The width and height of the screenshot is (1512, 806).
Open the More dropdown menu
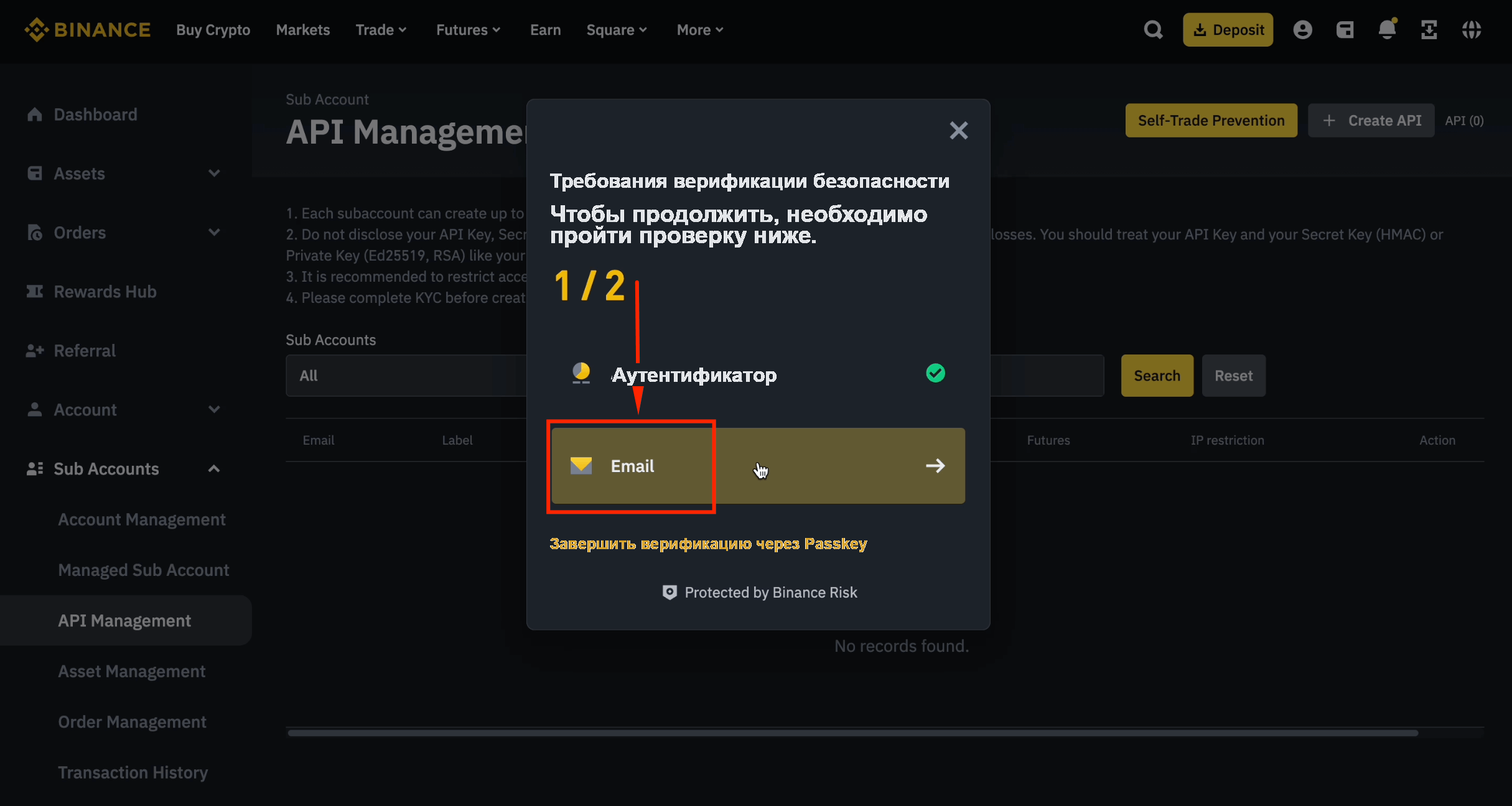pyautogui.click(x=700, y=30)
